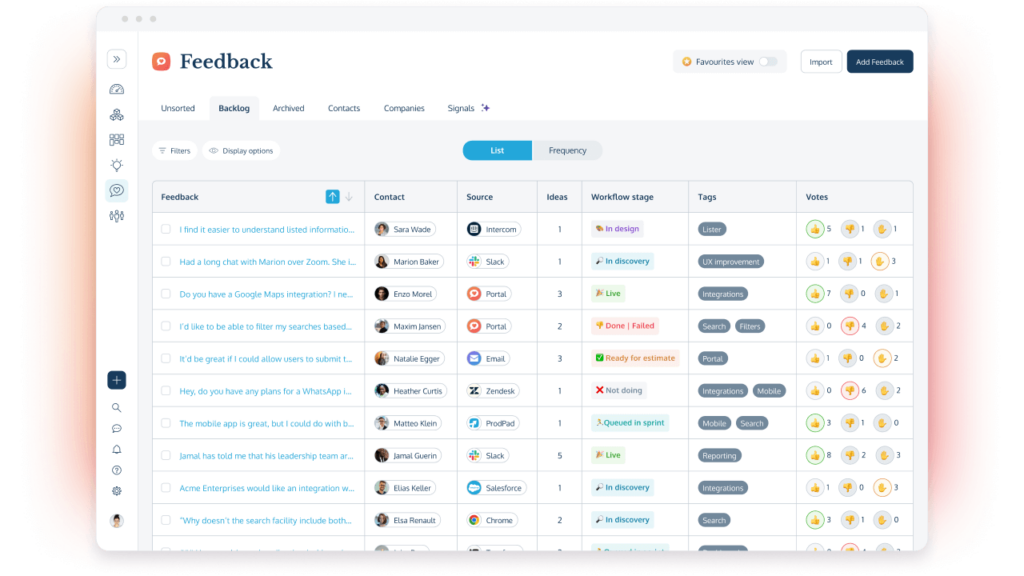Click the Reporting tag
Viewport: 1024px width, 576px height.
pyautogui.click(x=719, y=455)
